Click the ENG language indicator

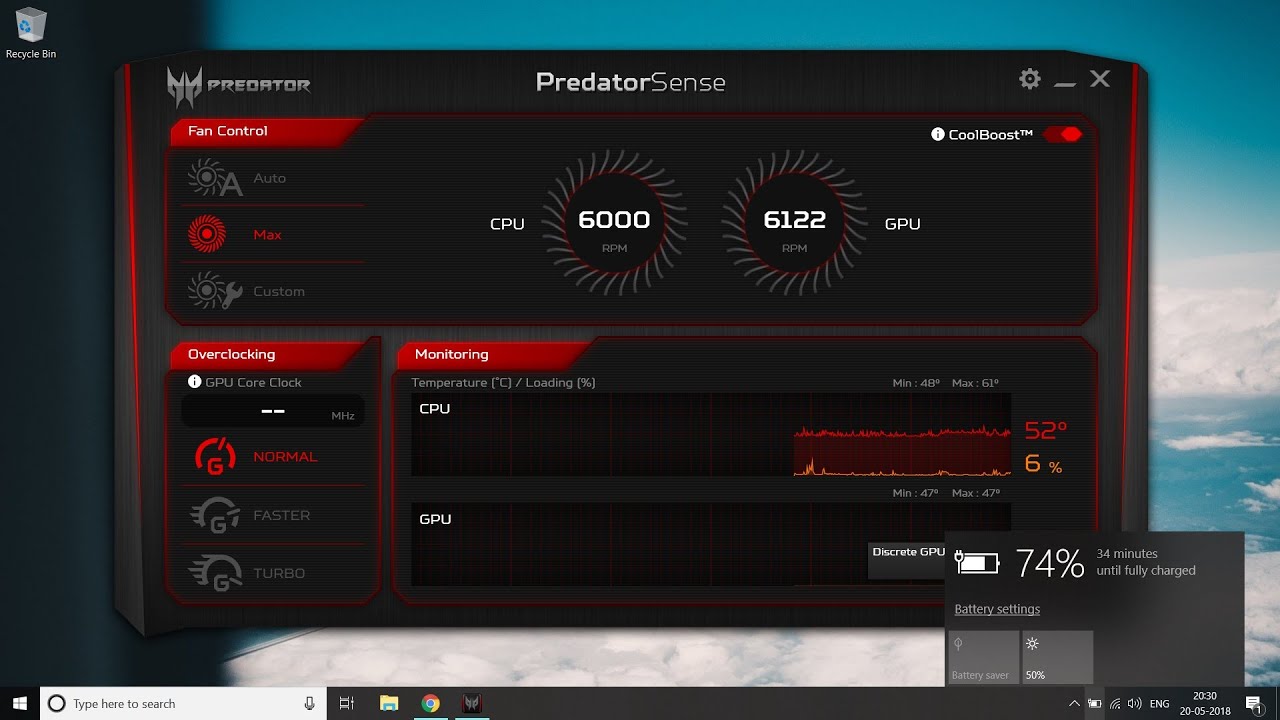[1160, 704]
